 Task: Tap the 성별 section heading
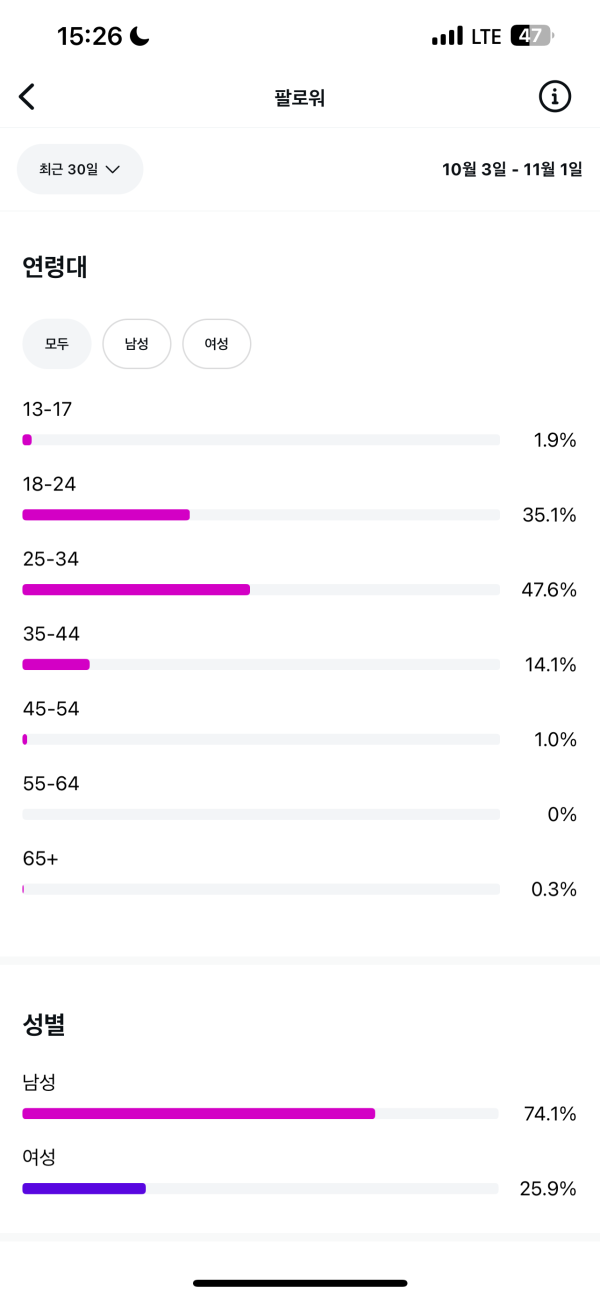pyautogui.click(x=44, y=1024)
